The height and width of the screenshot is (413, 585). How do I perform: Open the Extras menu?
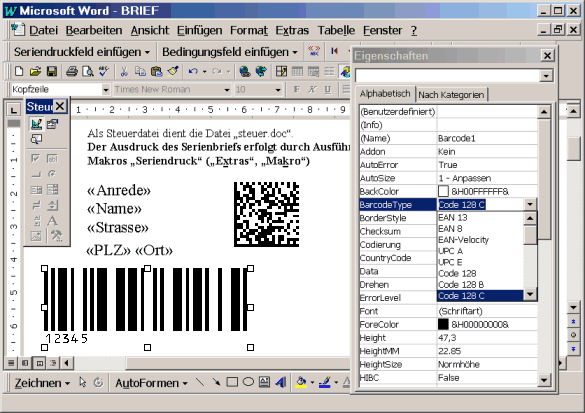[x=292, y=30]
